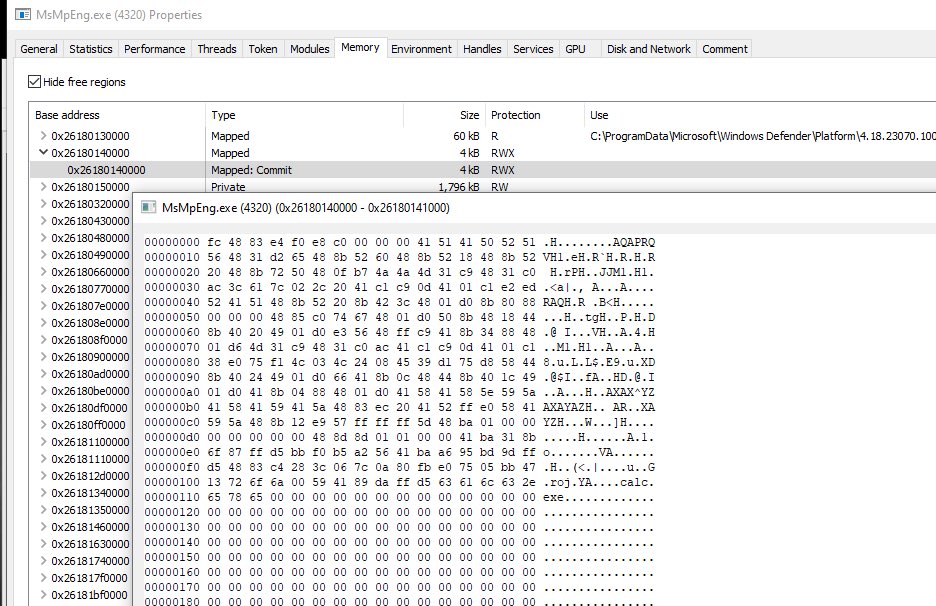The height and width of the screenshot is (606, 936).
Task: Open the General tab
Action: pos(39,49)
